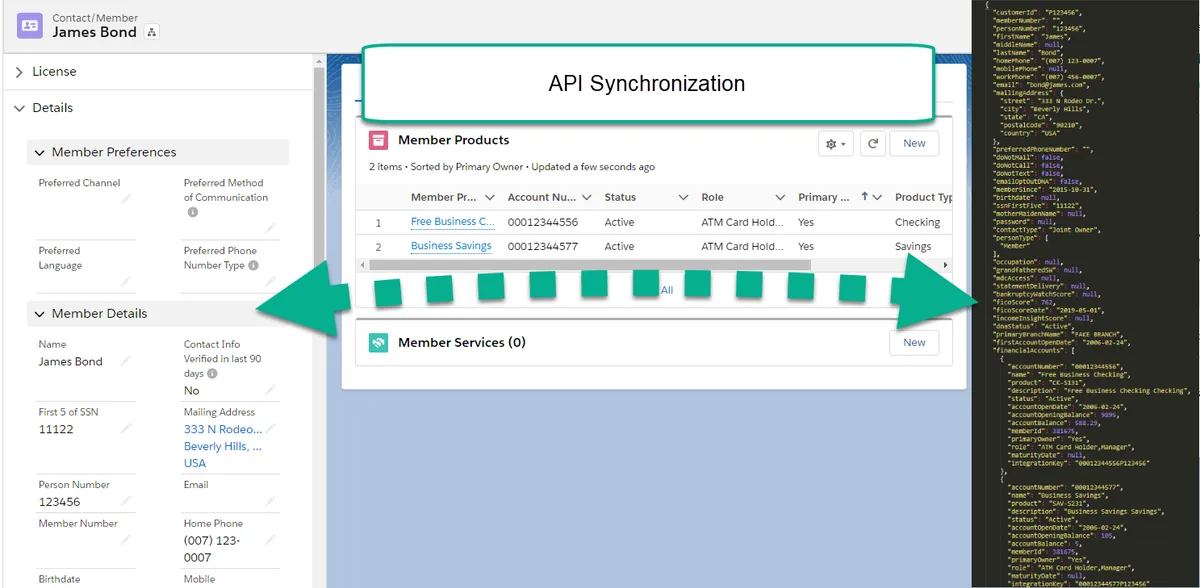Viewport: 1200px width, 588px height.
Task: Edit the Preferred Channel field pencil
Action: tap(126, 199)
